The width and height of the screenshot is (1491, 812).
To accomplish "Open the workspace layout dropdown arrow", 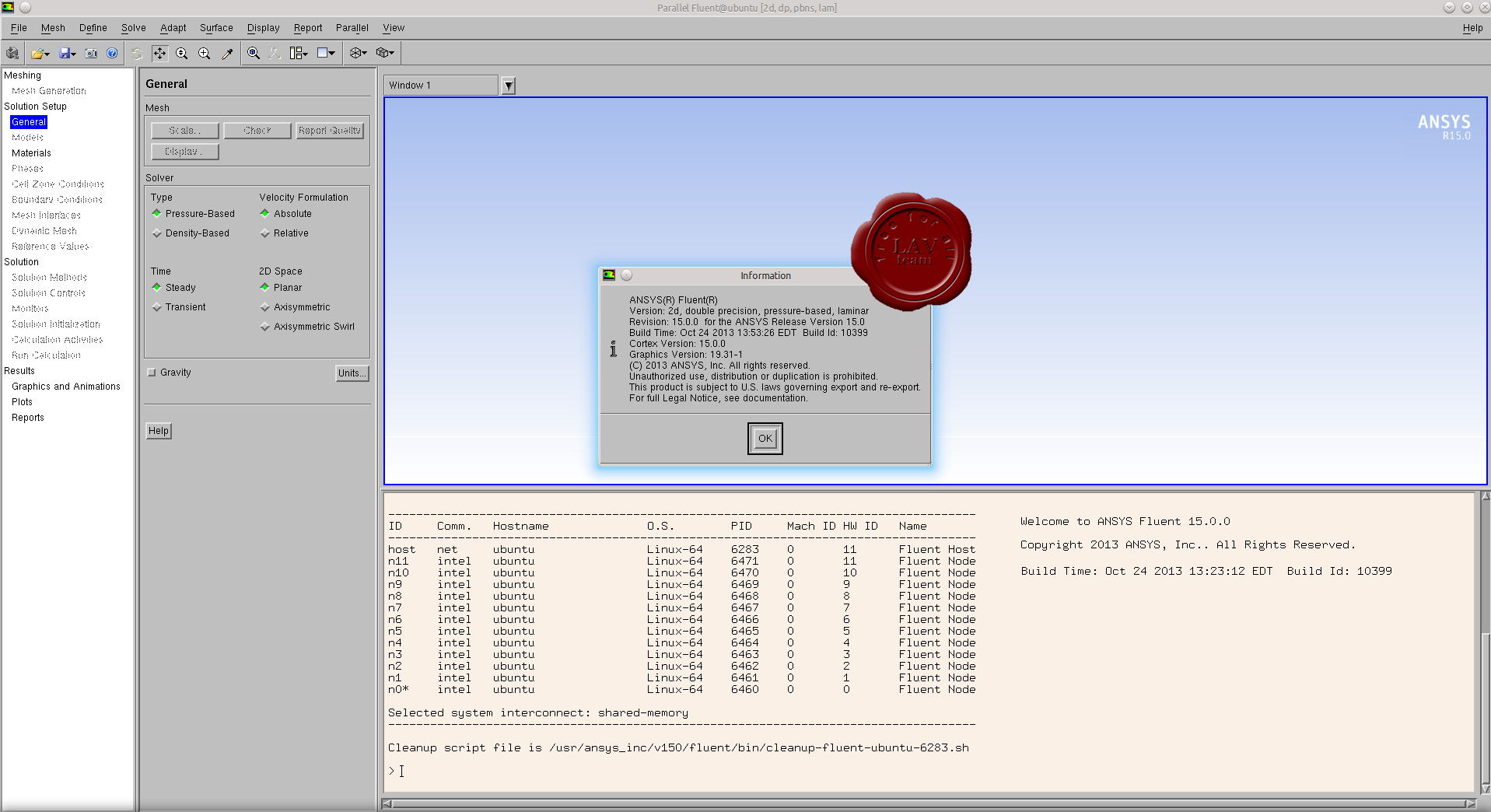I will coord(306,54).
